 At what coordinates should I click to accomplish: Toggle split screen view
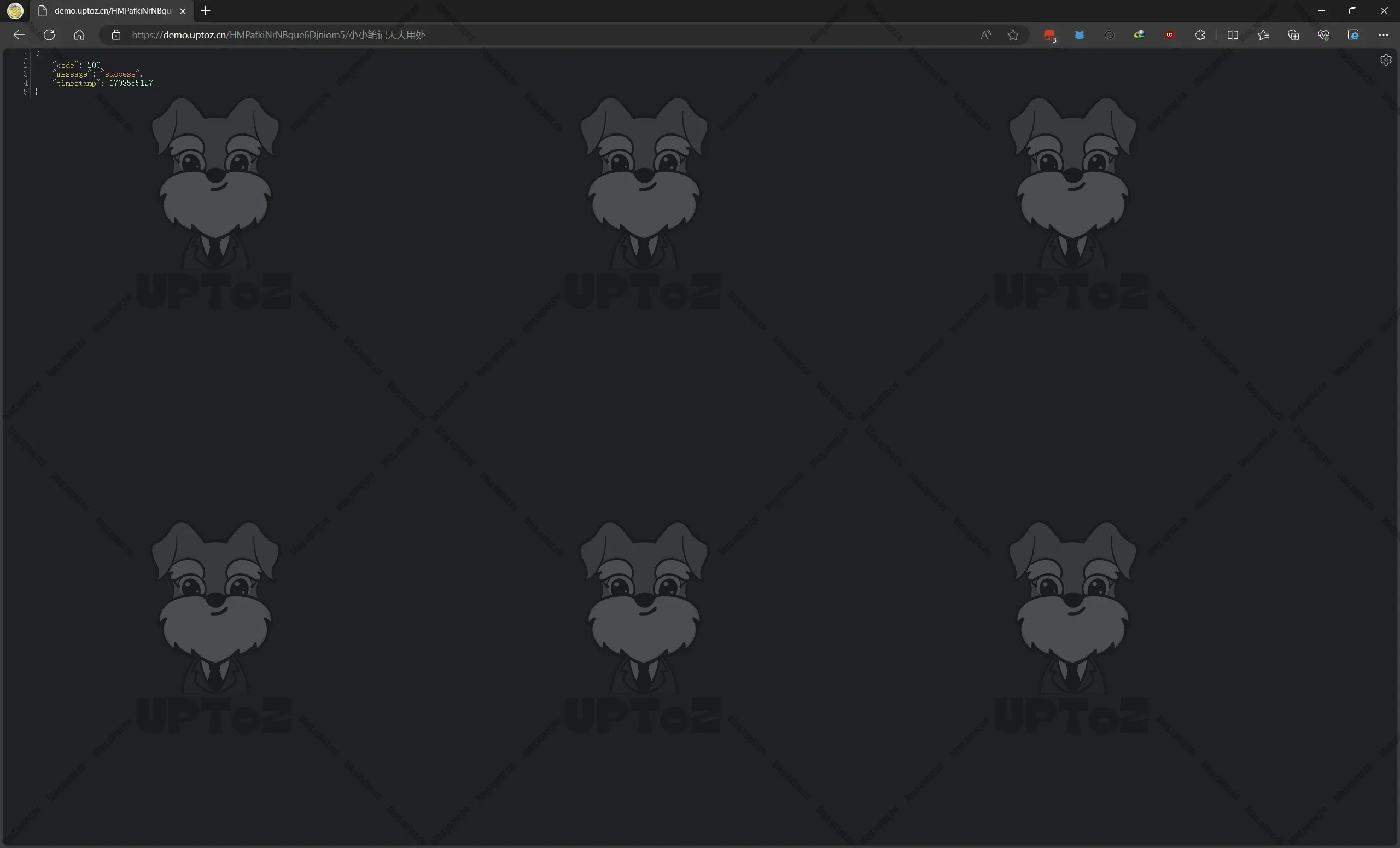[x=1233, y=34]
